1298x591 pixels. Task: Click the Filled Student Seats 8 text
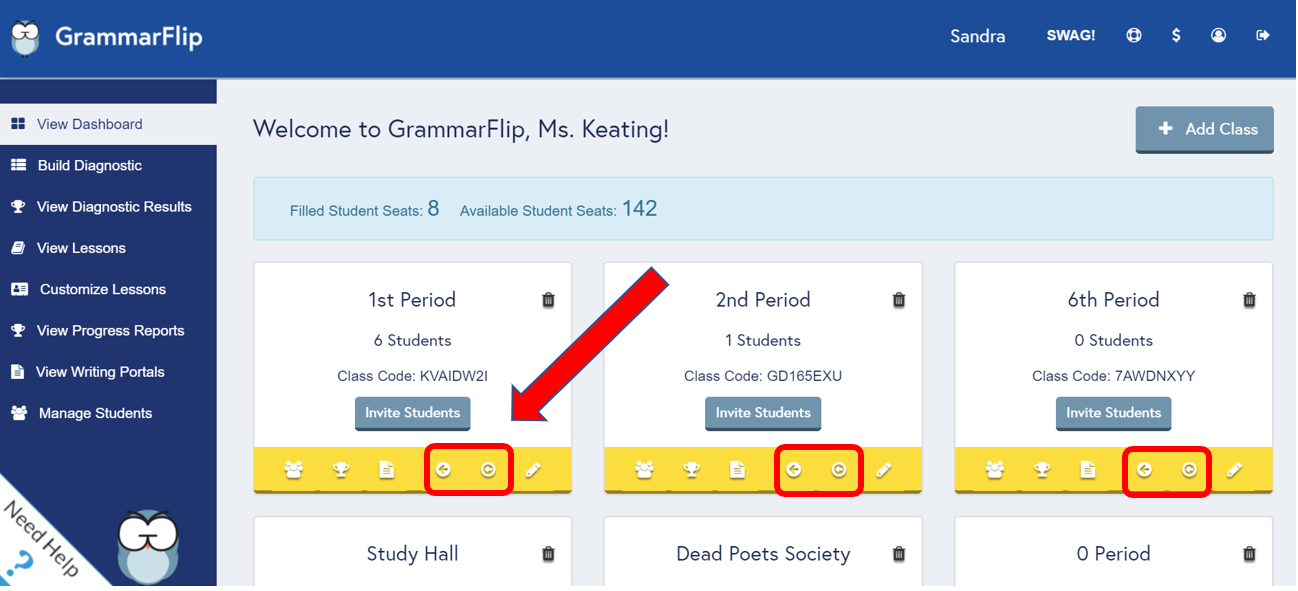click(x=364, y=209)
